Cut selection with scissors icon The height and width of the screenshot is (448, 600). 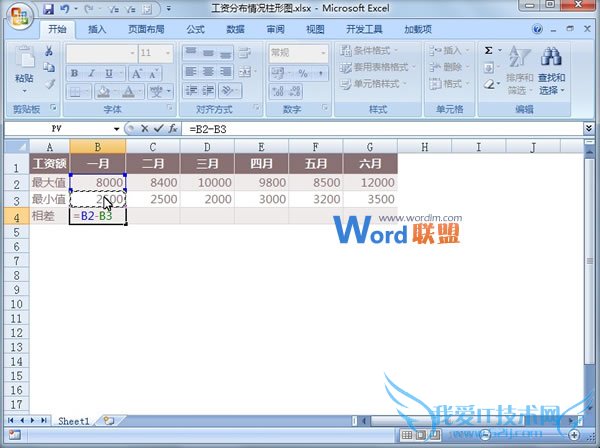[x=49, y=51]
